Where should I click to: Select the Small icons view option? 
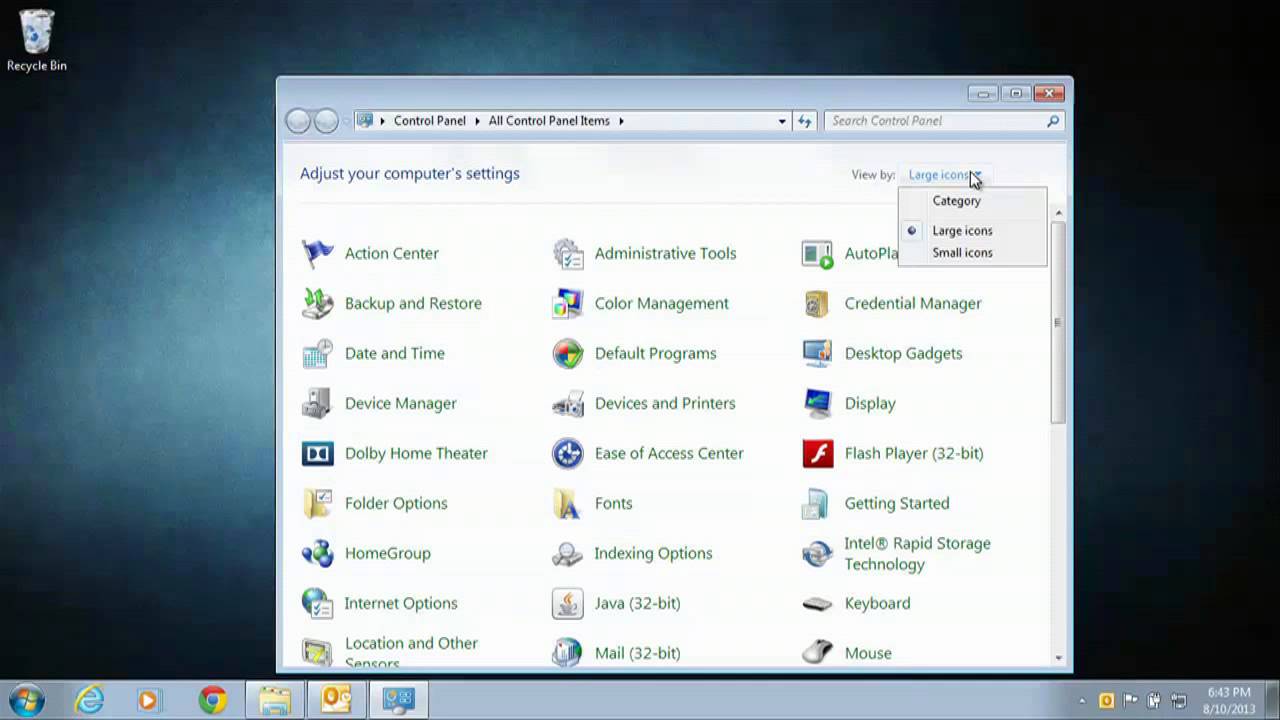[x=962, y=252]
